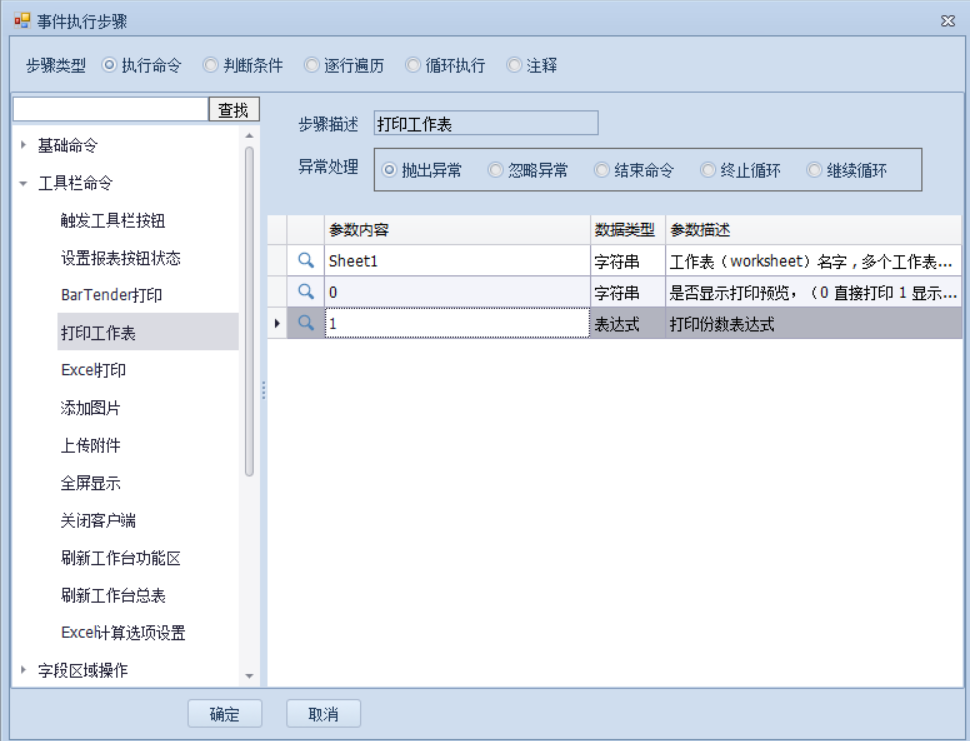Select the 终止循环 radio option
Viewport: 970px width, 741px height.
tap(709, 171)
